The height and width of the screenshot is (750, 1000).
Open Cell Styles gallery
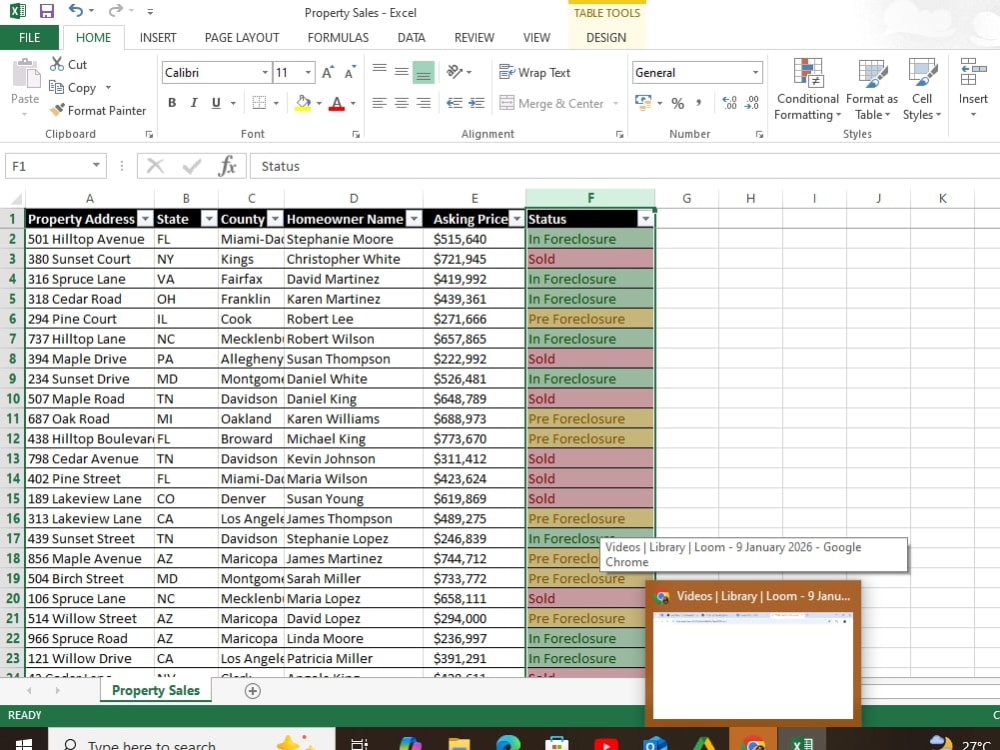(922, 89)
